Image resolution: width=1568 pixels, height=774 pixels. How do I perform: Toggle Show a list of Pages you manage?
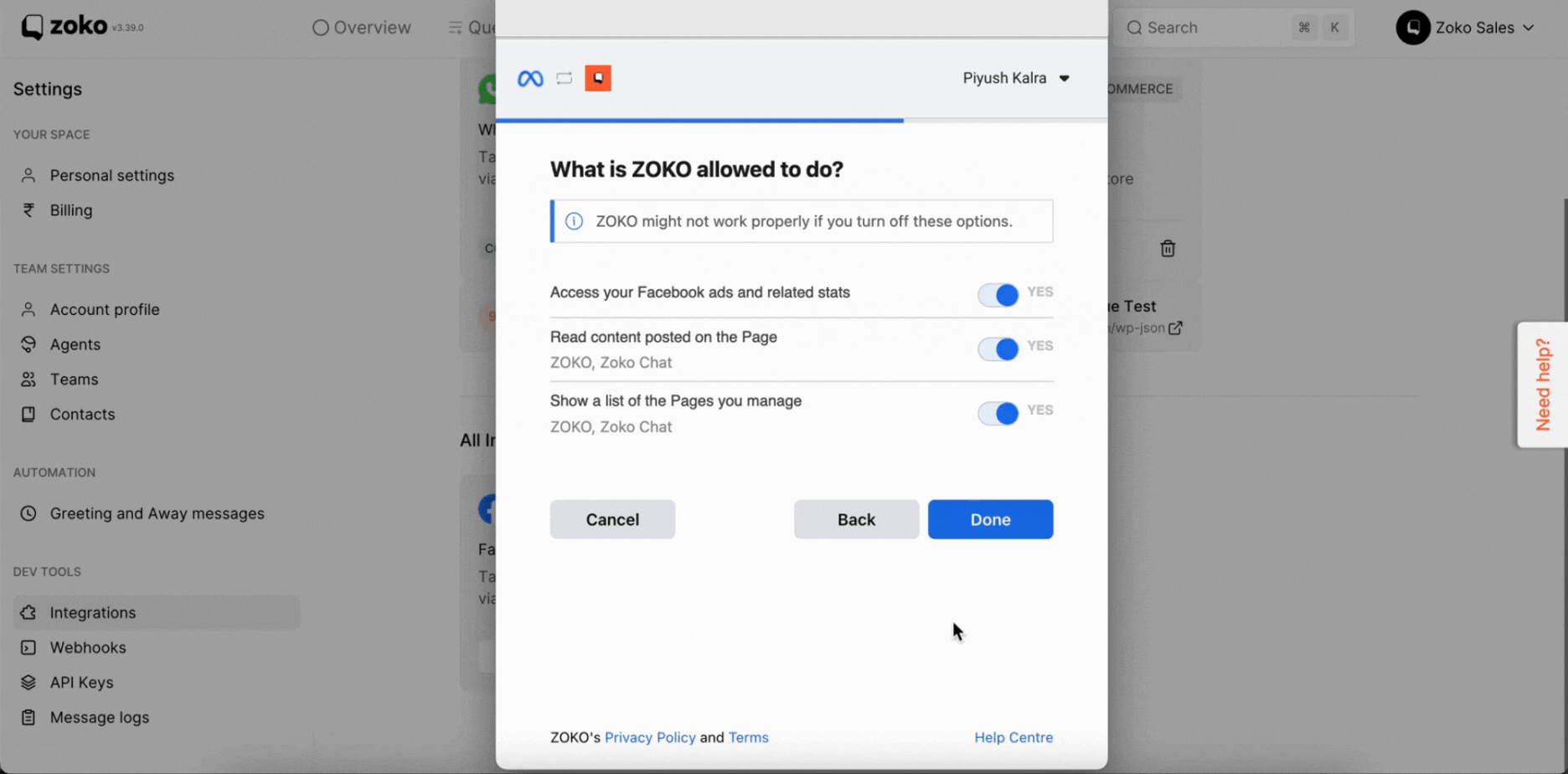point(998,413)
